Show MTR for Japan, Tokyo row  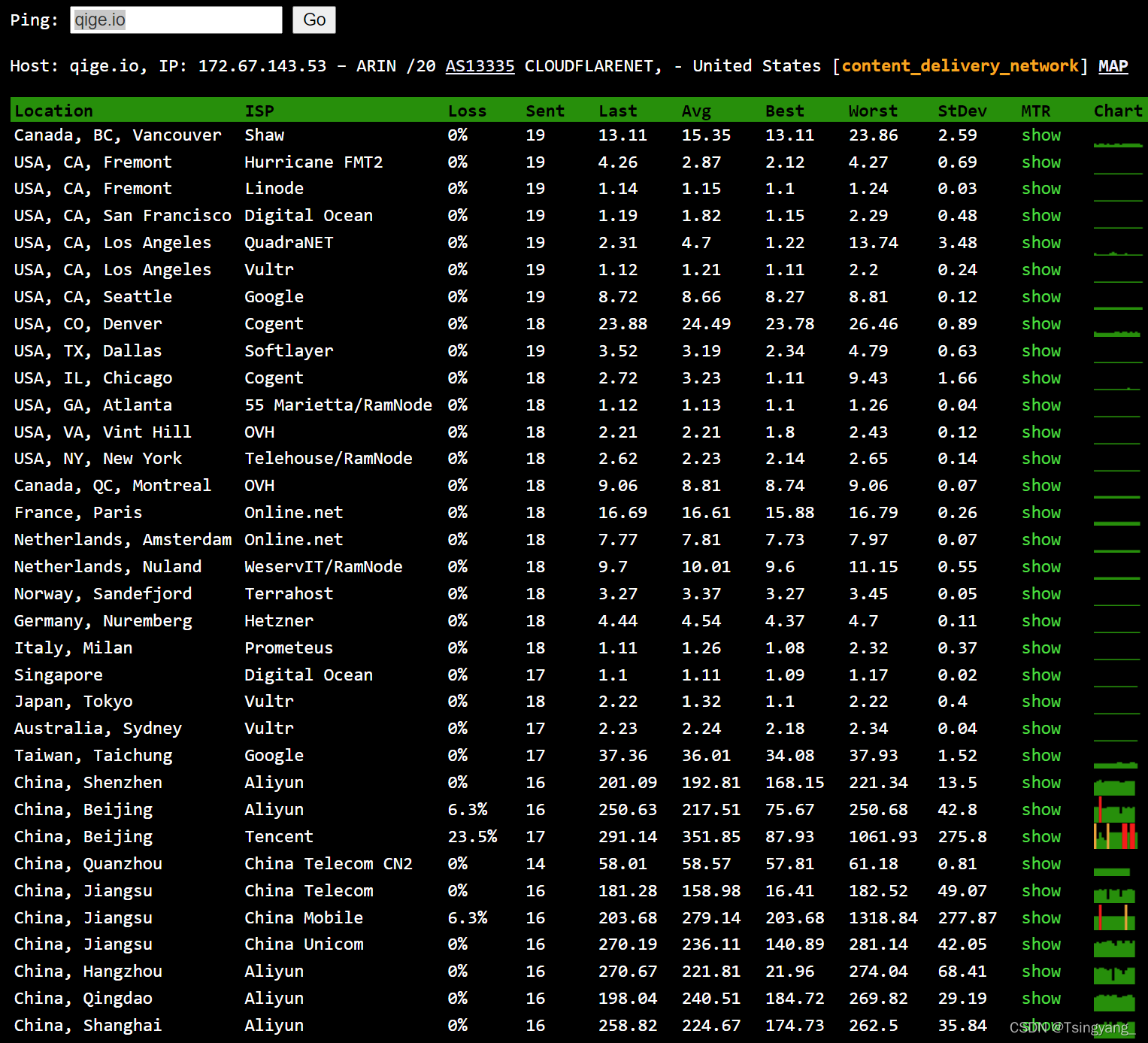coord(1041,702)
